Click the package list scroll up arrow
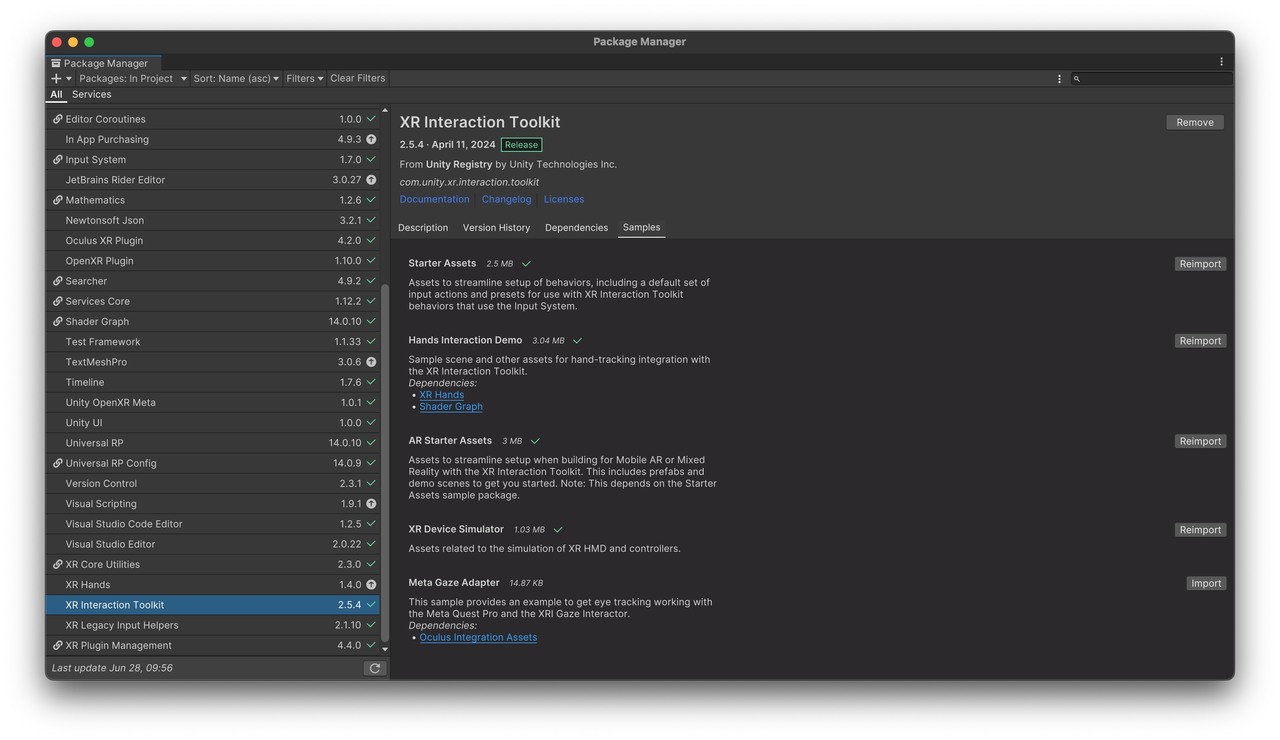The height and width of the screenshot is (740, 1280). 385,111
